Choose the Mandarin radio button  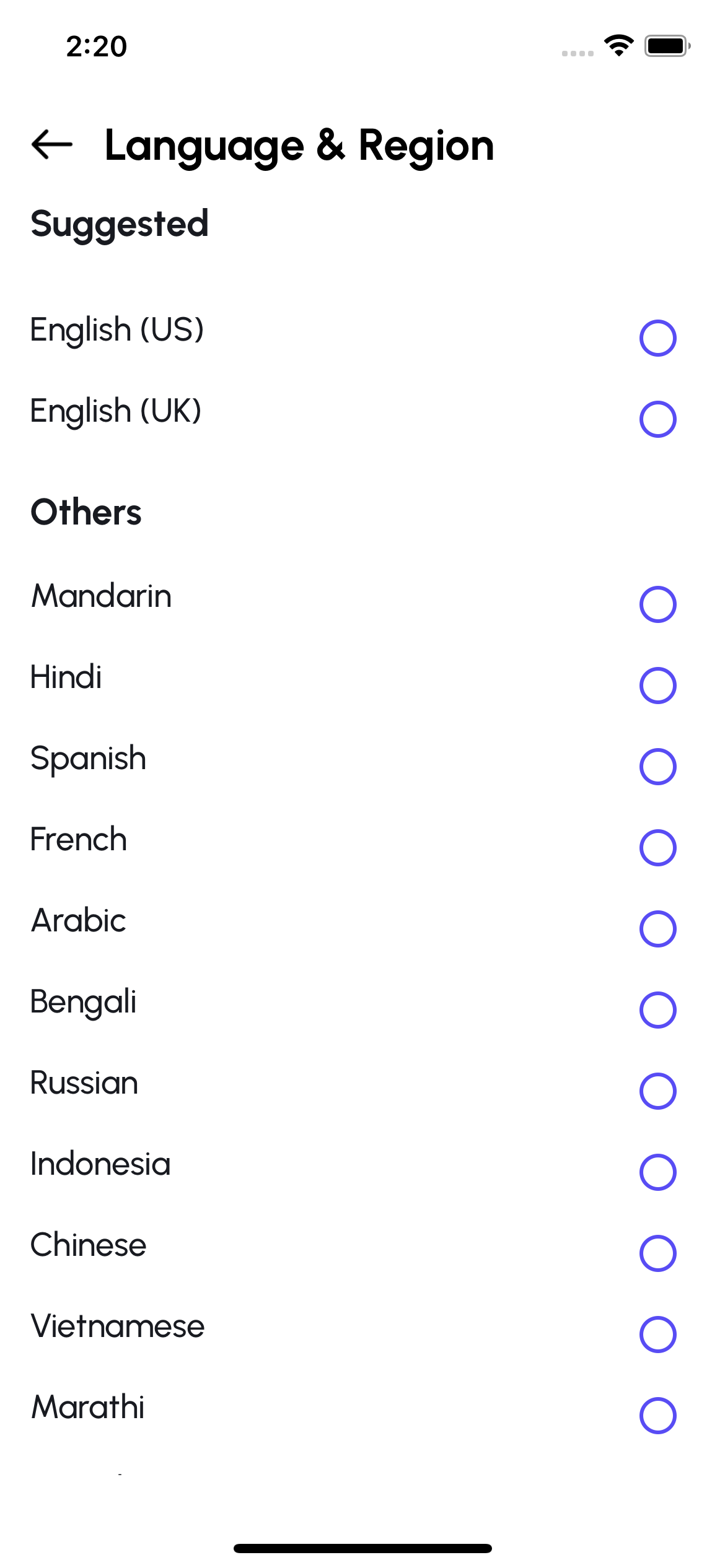click(657, 604)
